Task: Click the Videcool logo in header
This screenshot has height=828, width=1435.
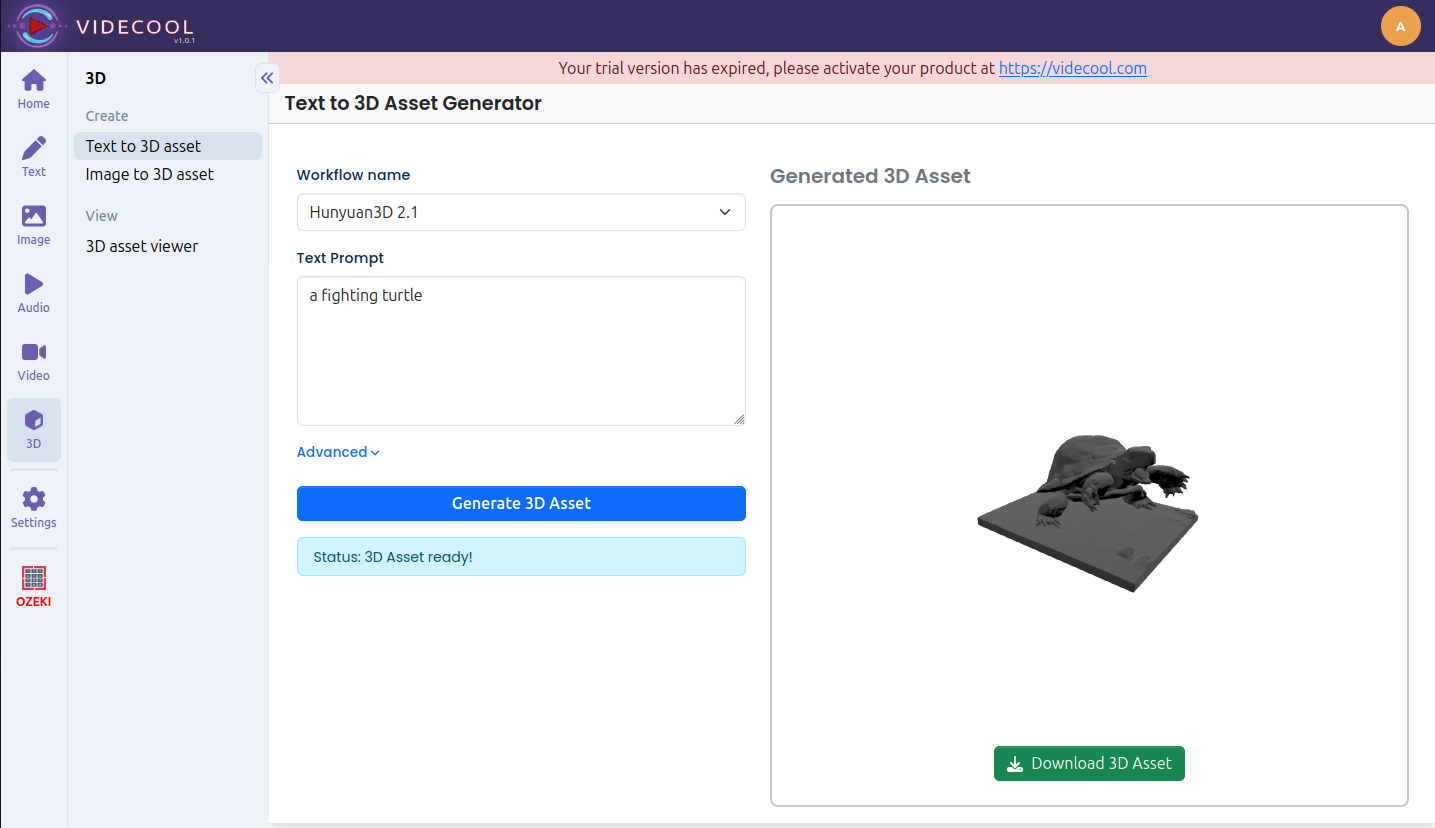Action: pos(100,26)
